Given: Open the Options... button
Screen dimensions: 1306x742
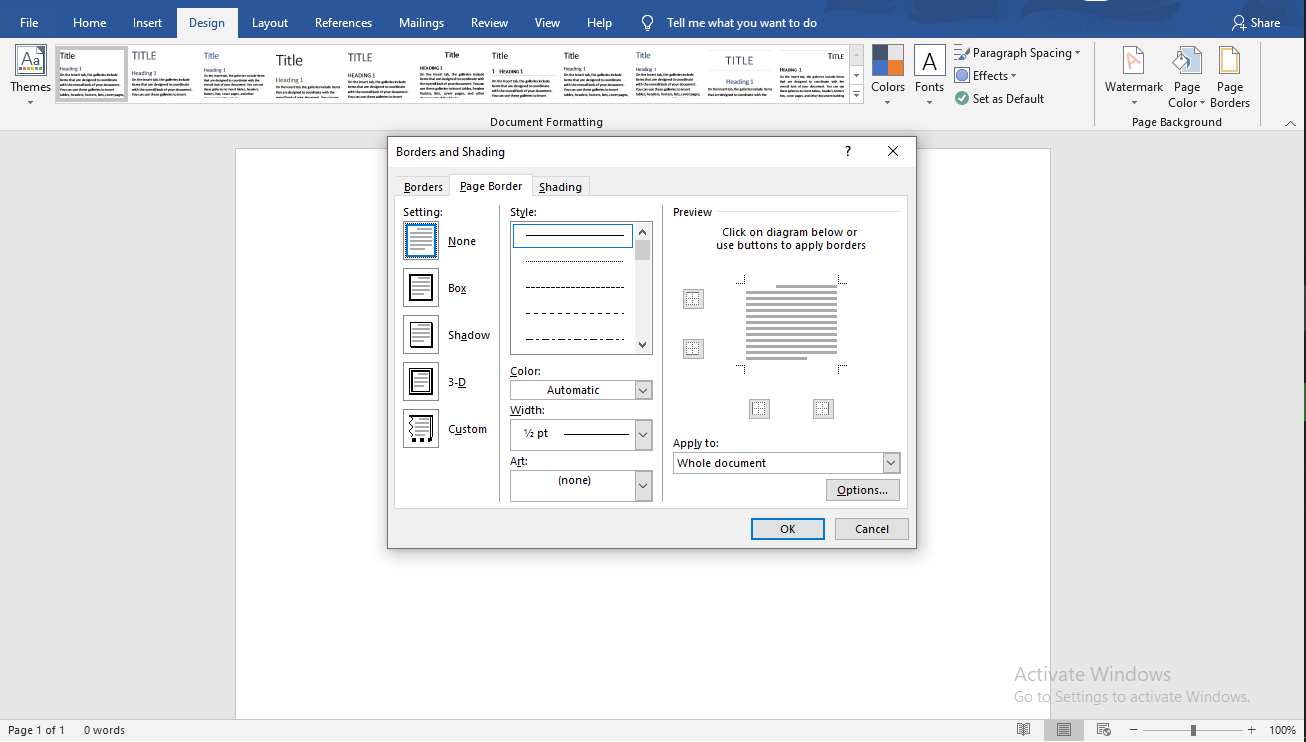Looking at the screenshot, I should pyautogui.click(x=863, y=490).
